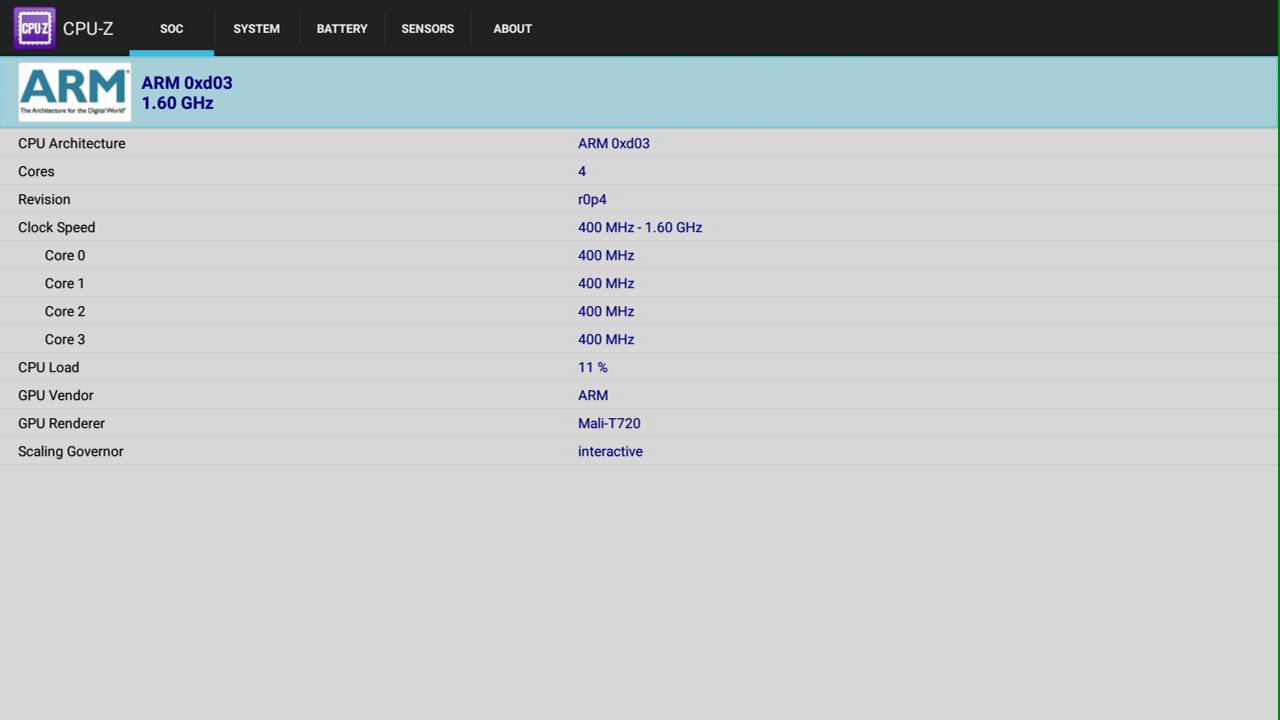Select the 'GPU Vendor' label
1280x720 pixels.
pos(56,395)
